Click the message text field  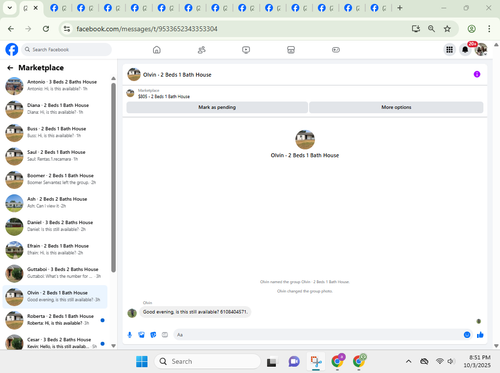tap(318, 335)
